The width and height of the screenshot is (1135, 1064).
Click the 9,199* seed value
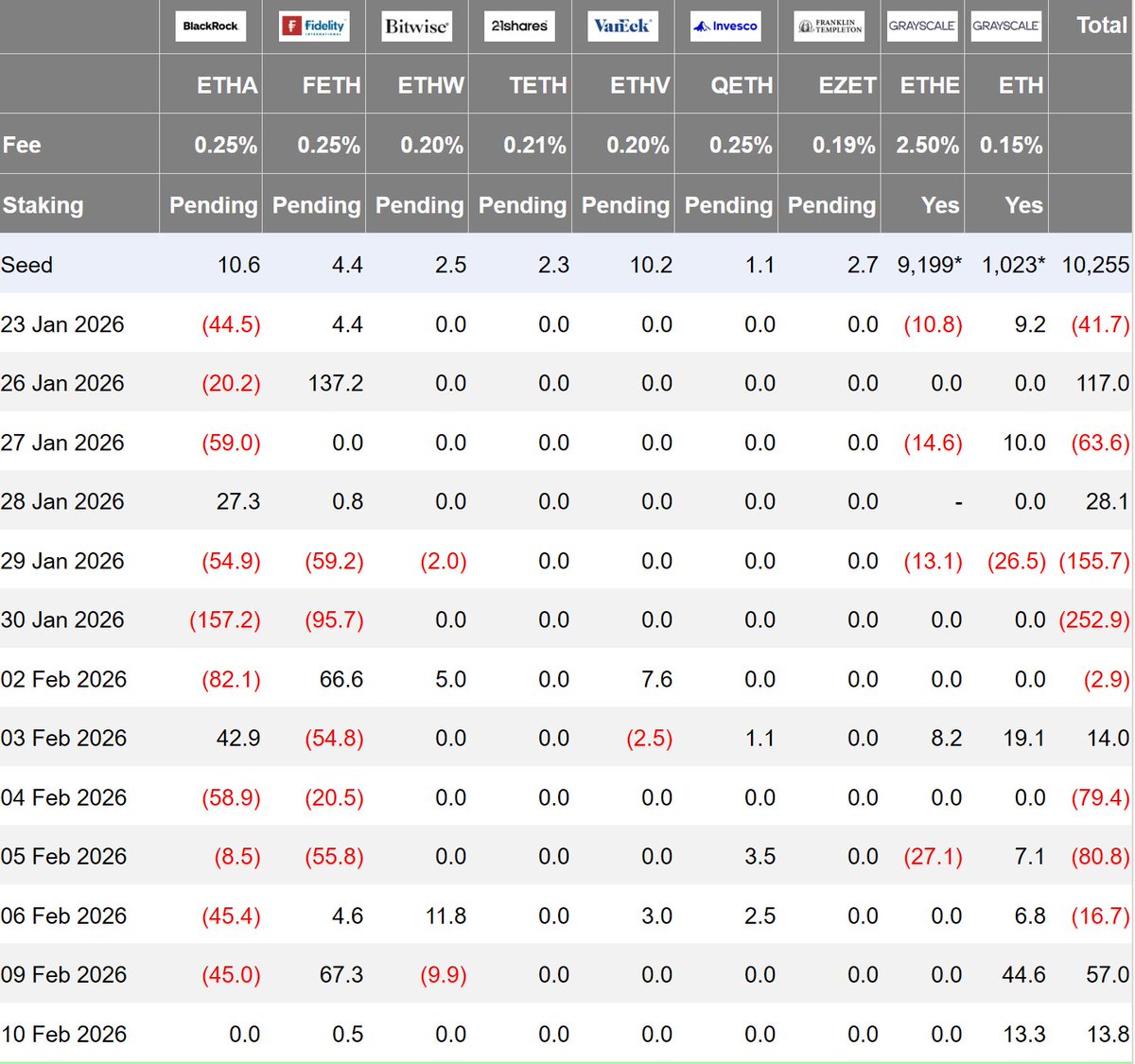click(929, 265)
